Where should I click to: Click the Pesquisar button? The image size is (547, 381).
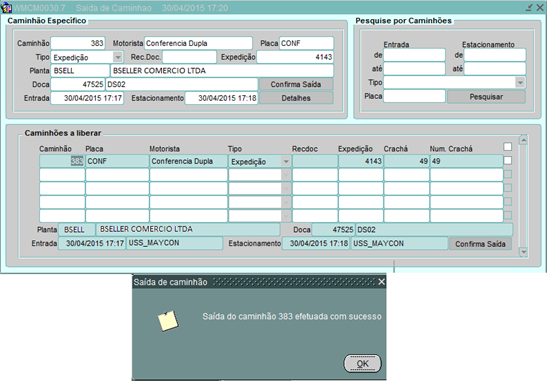tap(486, 97)
